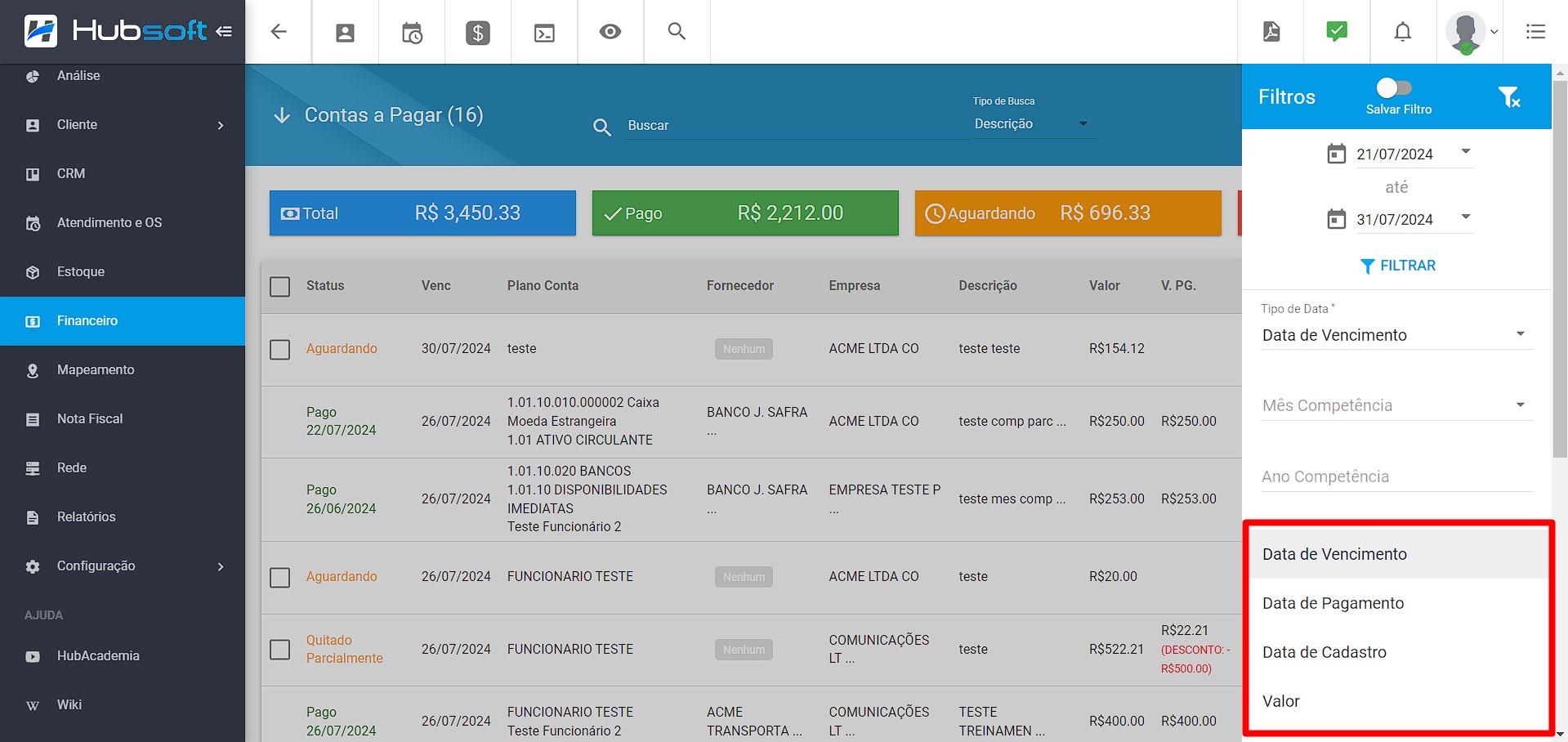Open the list menu icon at top right
Screen dimensions: 1568x742
click(1535, 31)
